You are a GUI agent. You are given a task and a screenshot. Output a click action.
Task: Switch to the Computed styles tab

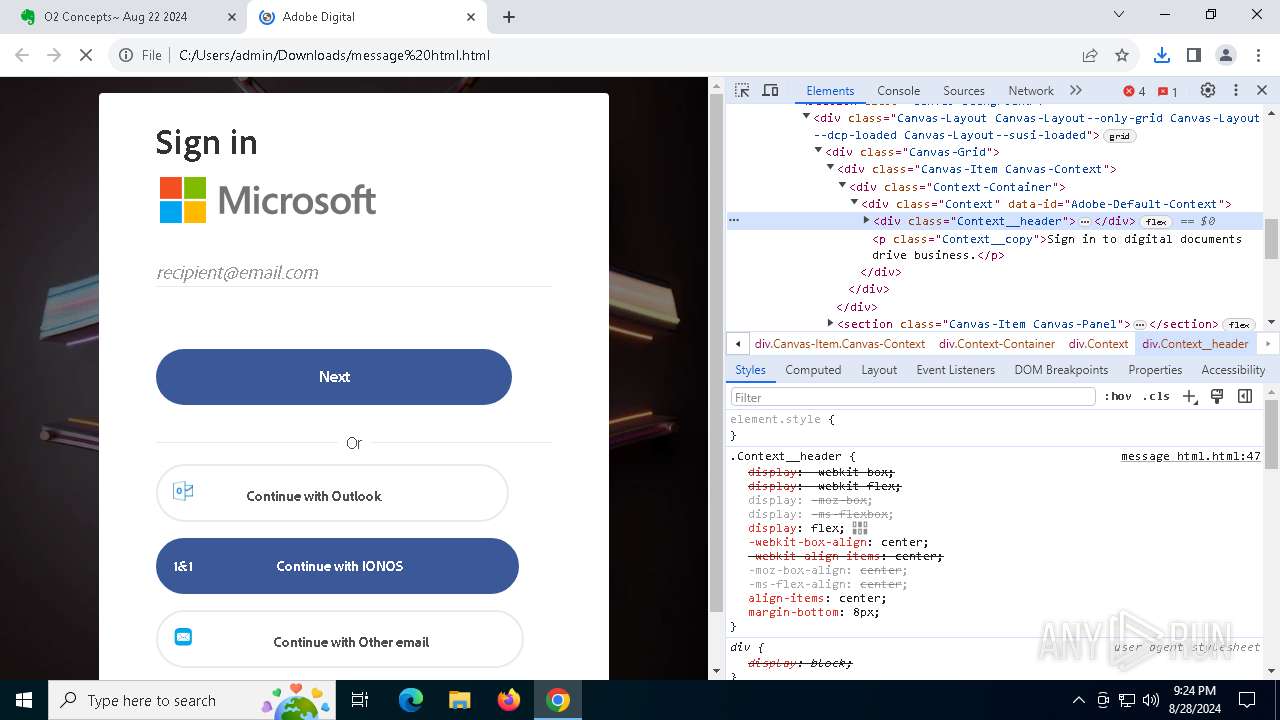(x=813, y=370)
